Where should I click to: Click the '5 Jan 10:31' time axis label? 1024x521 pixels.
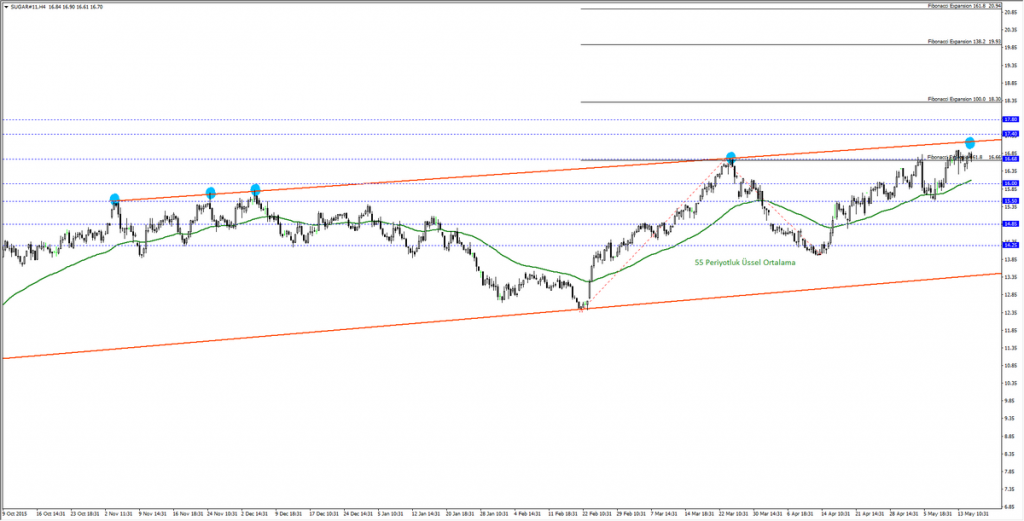(x=393, y=513)
